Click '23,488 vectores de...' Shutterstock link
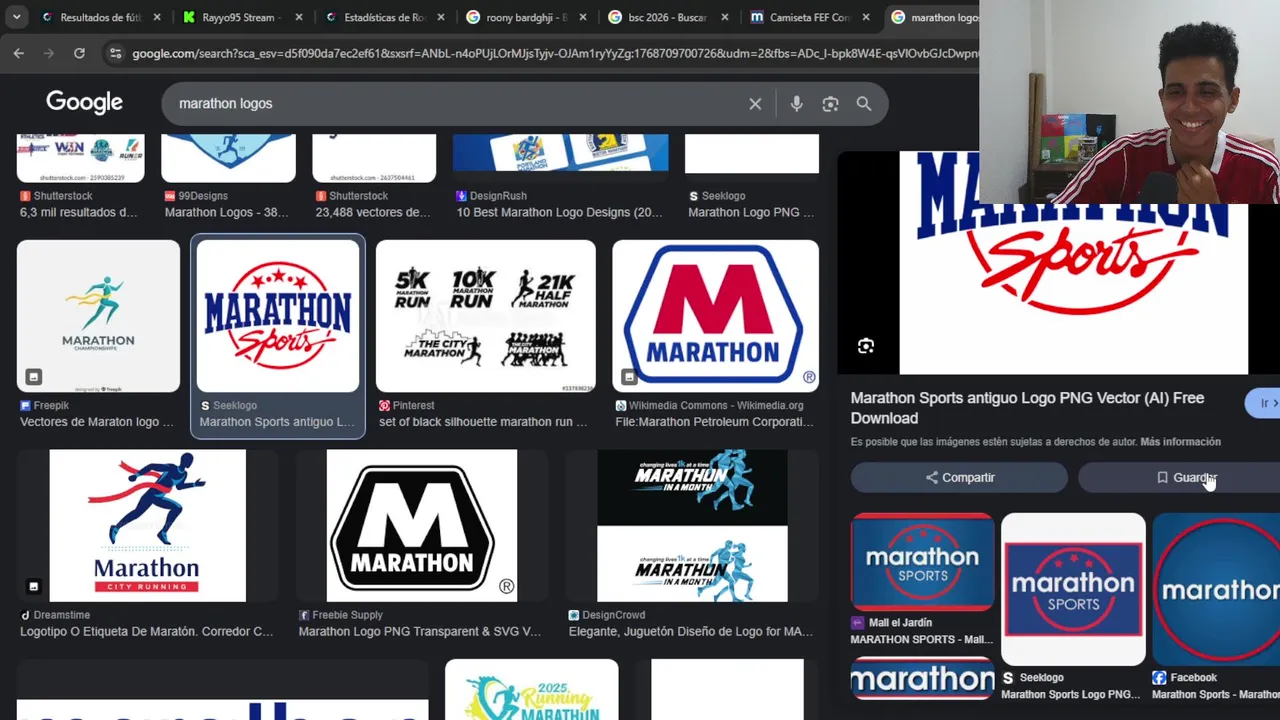Image resolution: width=1280 pixels, height=720 pixels. tap(373, 212)
